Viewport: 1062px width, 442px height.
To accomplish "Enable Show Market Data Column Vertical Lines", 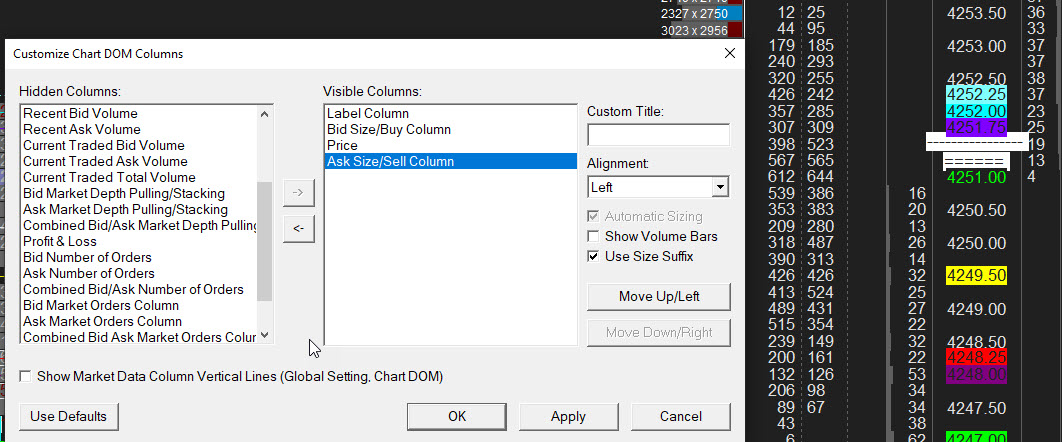I will pos(26,376).
